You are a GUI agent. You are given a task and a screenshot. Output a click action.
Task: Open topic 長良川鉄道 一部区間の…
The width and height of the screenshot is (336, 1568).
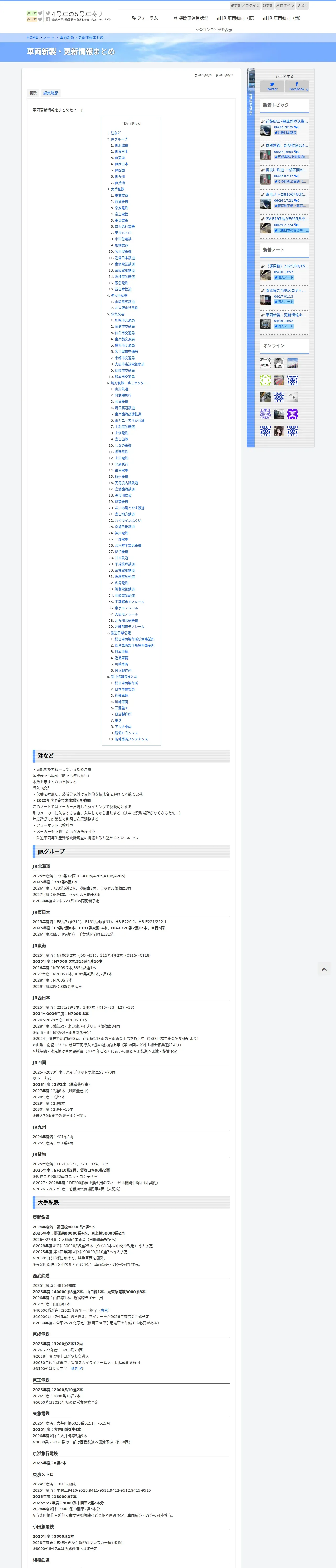286,170
